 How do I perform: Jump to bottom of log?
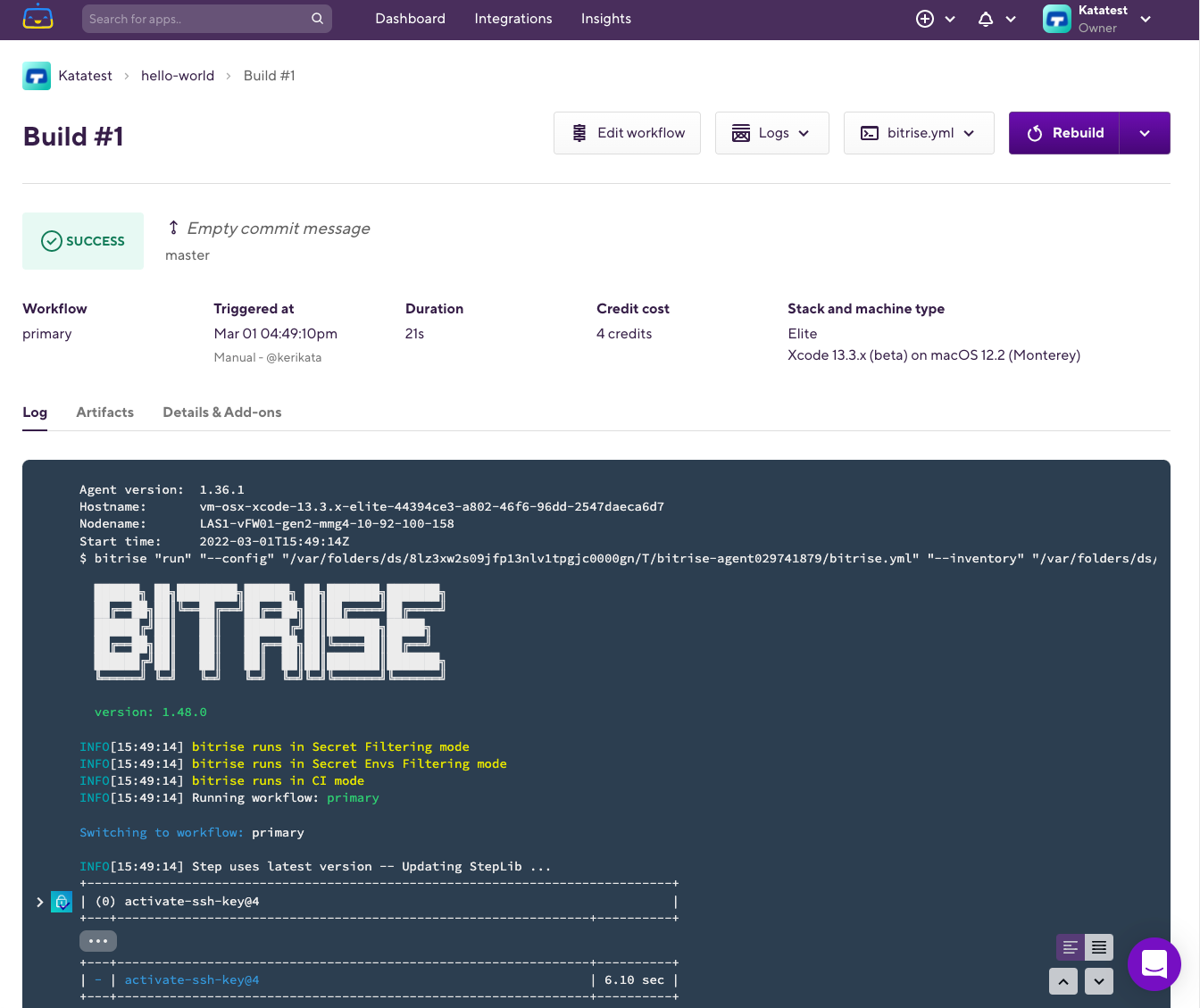[x=1099, y=981]
